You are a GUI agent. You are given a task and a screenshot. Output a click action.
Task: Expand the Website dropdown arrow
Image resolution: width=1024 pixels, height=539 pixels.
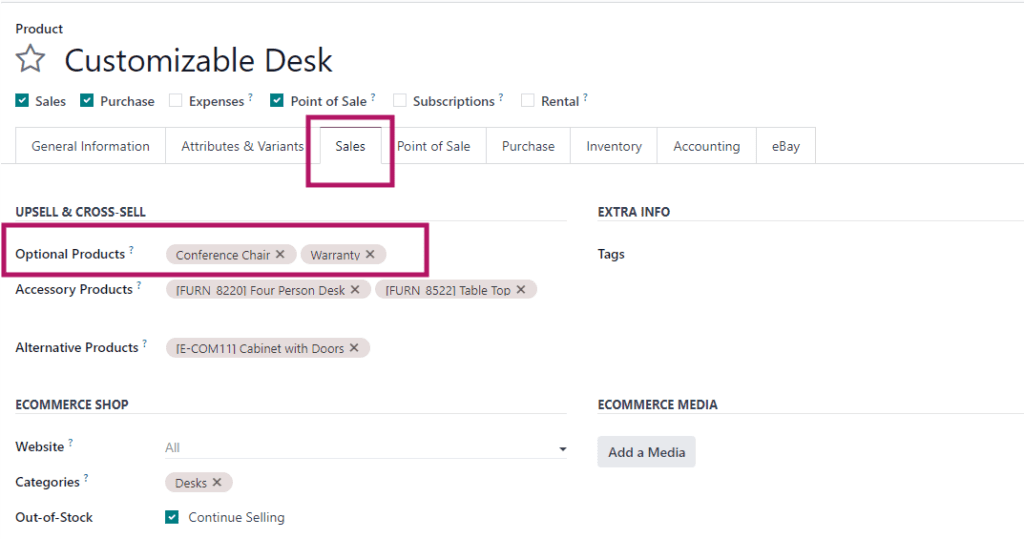tap(562, 449)
